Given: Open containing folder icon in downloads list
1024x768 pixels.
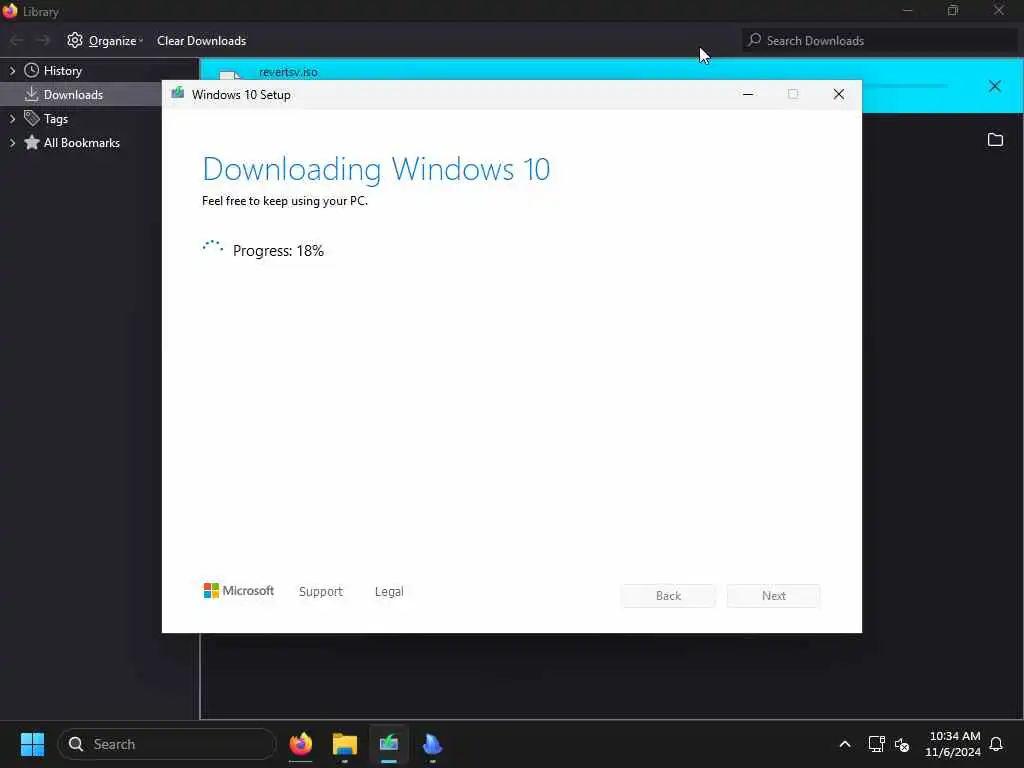Looking at the screenshot, I should (x=995, y=140).
